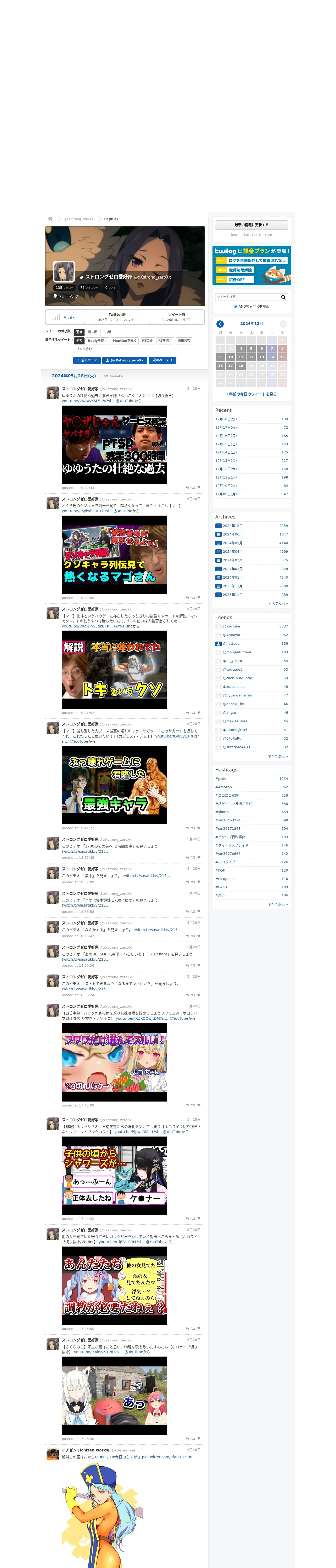
Task: Open youtu.be/VAAXyKM7hPA link in first tweet
Action: pos(88,401)
